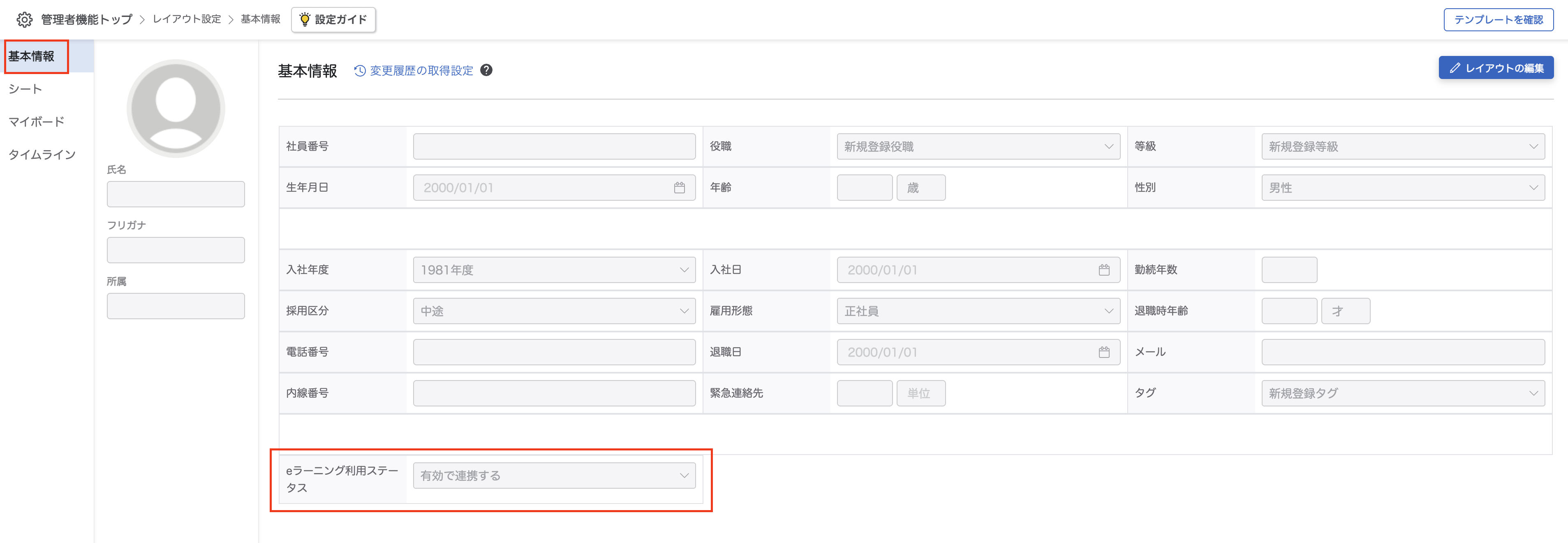Click テンプレートを確認 button
Image resolution: width=1568 pixels, height=543 pixels.
point(1498,19)
